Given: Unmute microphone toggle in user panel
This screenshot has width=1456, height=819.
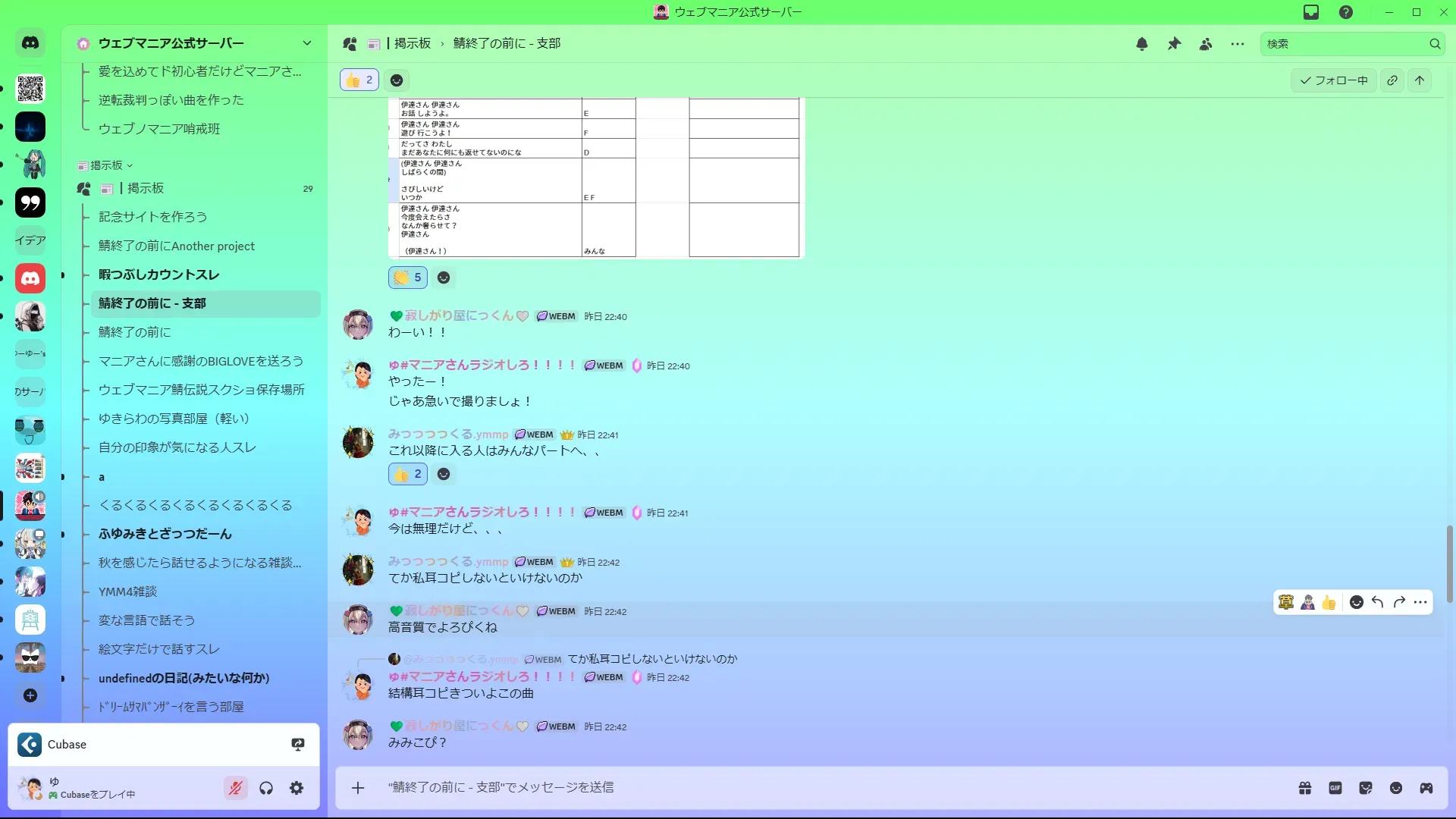Looking at the screenshot, I should pos(235,788).
